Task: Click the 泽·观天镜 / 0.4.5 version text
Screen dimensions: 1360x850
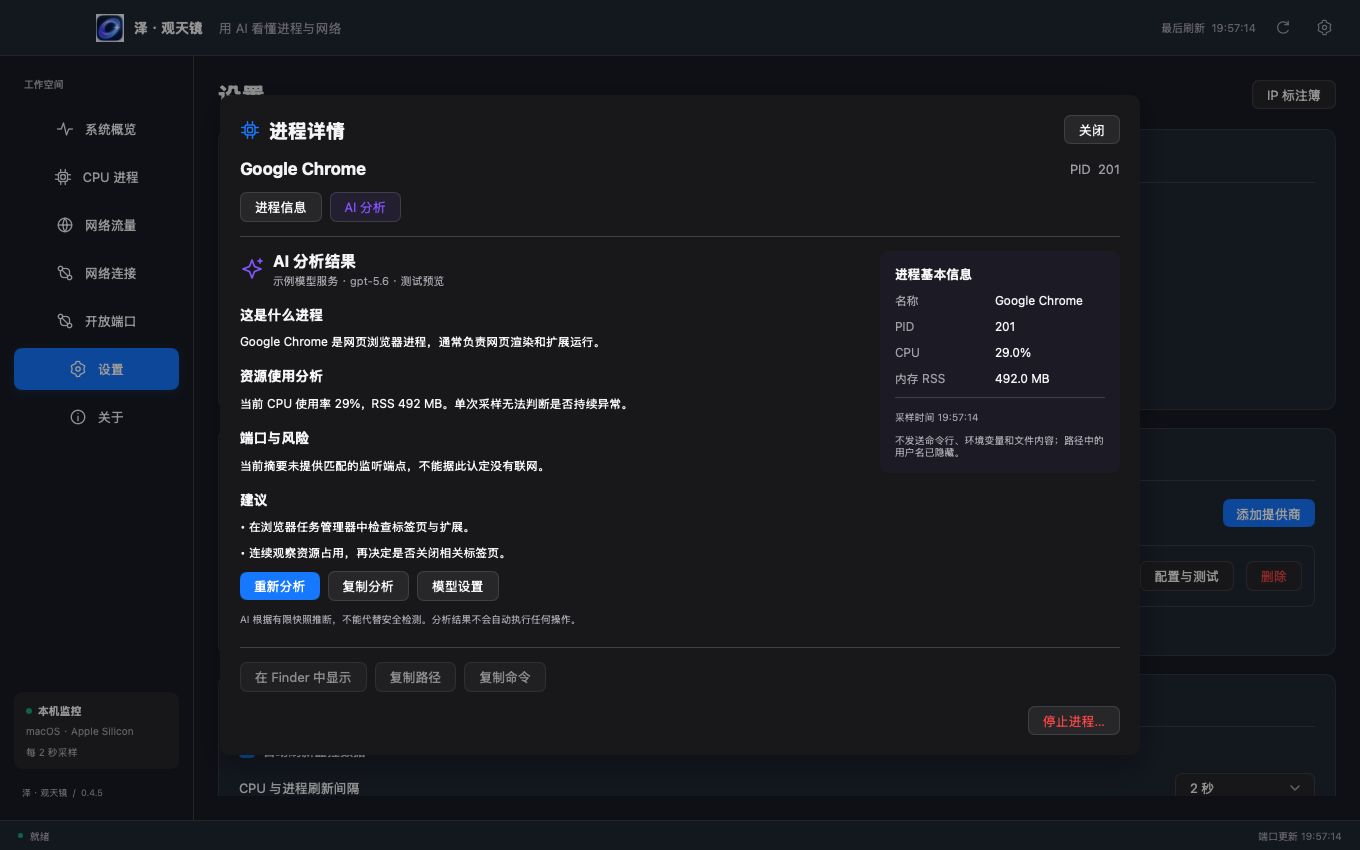Action: 62,793
